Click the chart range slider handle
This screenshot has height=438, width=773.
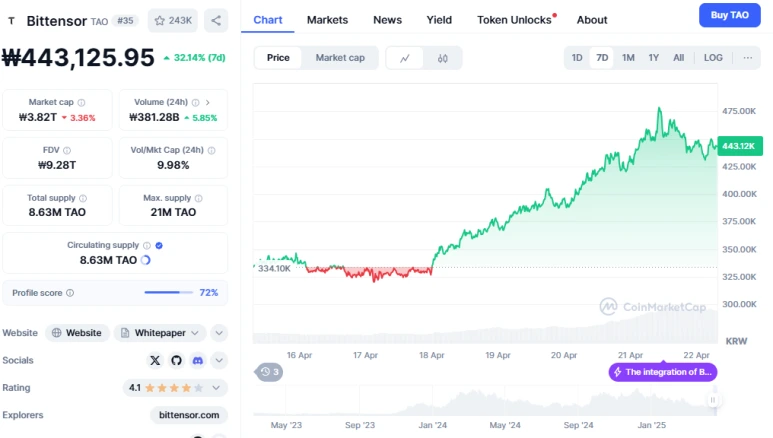point(713,400)
